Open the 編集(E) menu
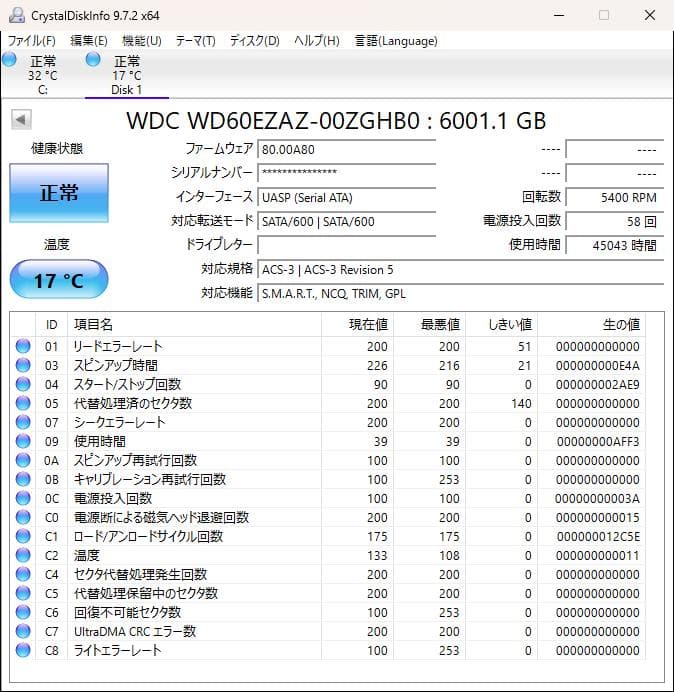 (89, 41)
